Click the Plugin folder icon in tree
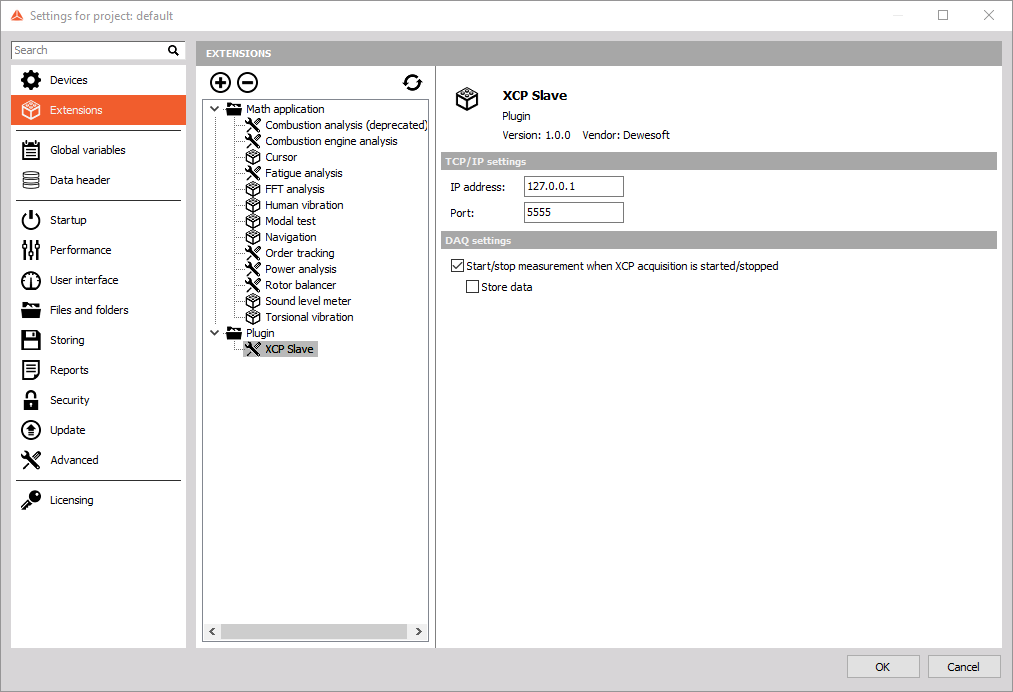This screenshot has height=692, width=1013. click(x=234, y=333)
